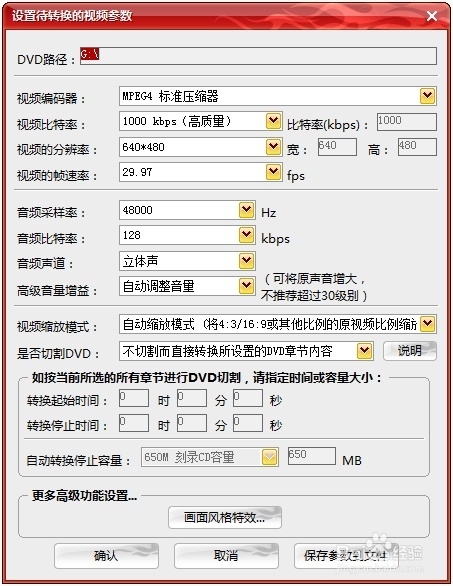The height and width of the screenshot is (586, 453).
Task: Click 转换停止时间 minutes field
Action: (x=192, y=423)
